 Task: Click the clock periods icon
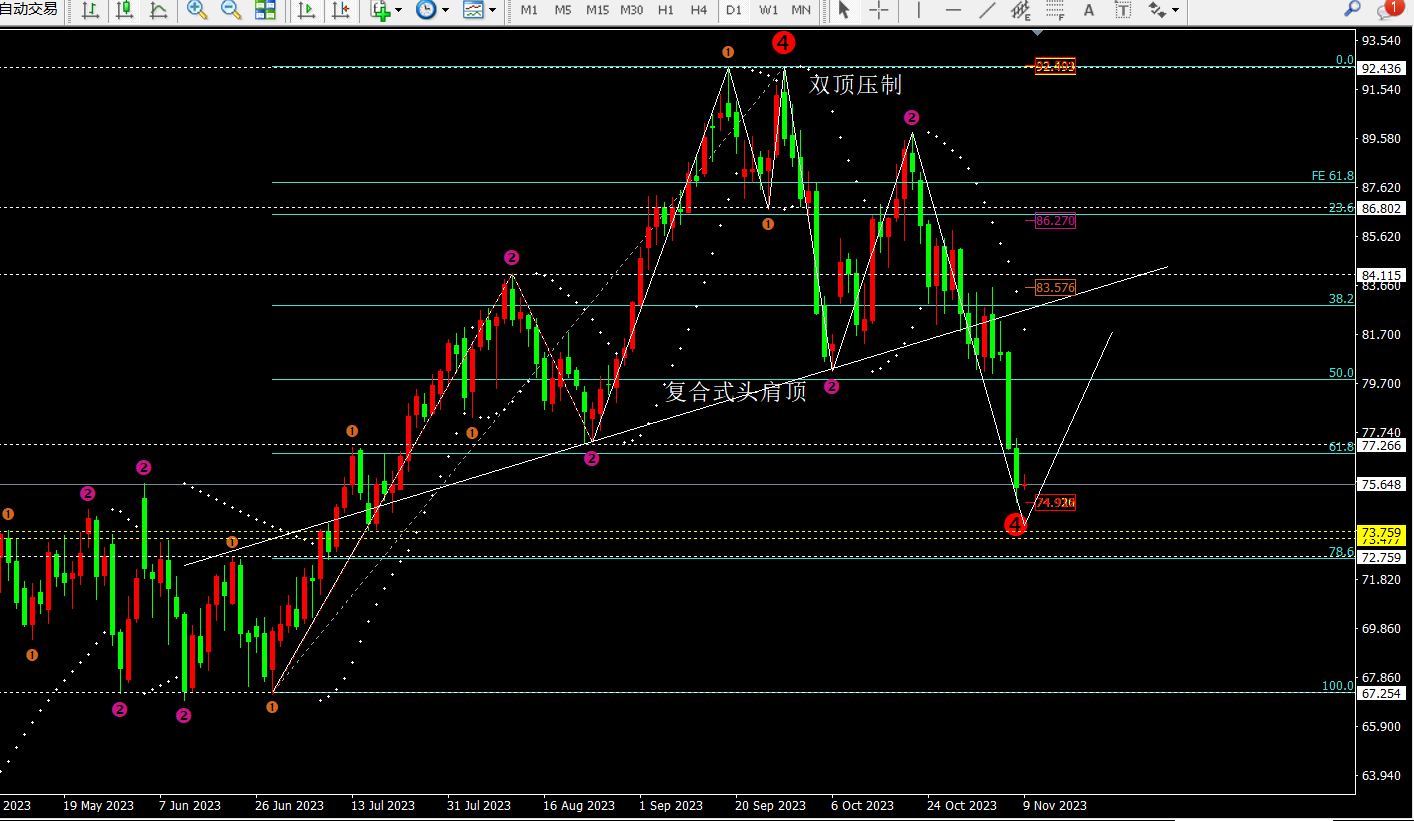point(426,10)
